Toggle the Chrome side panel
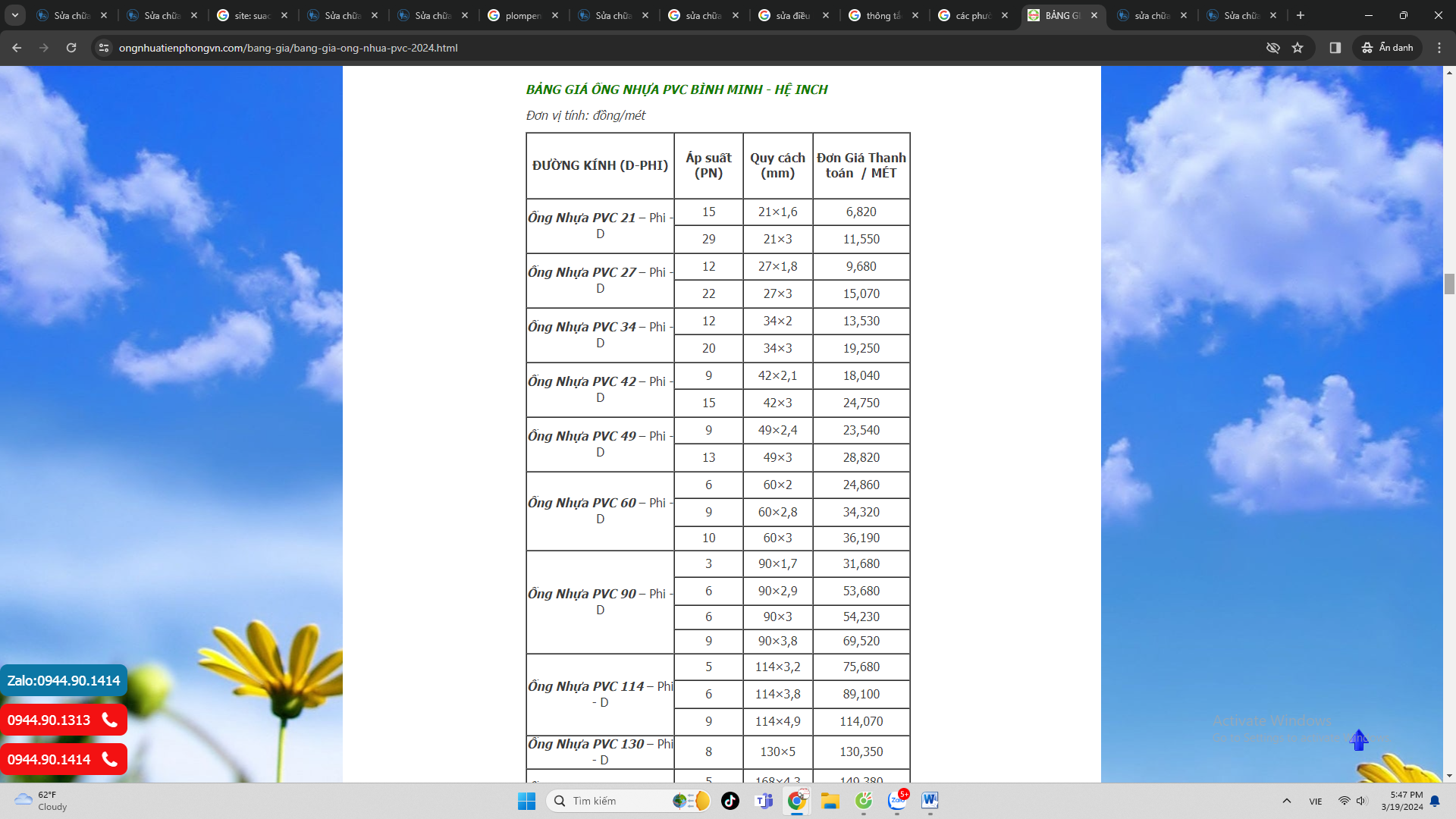The width and height of the screenshot is (1456, 819). pos(1335,48)
